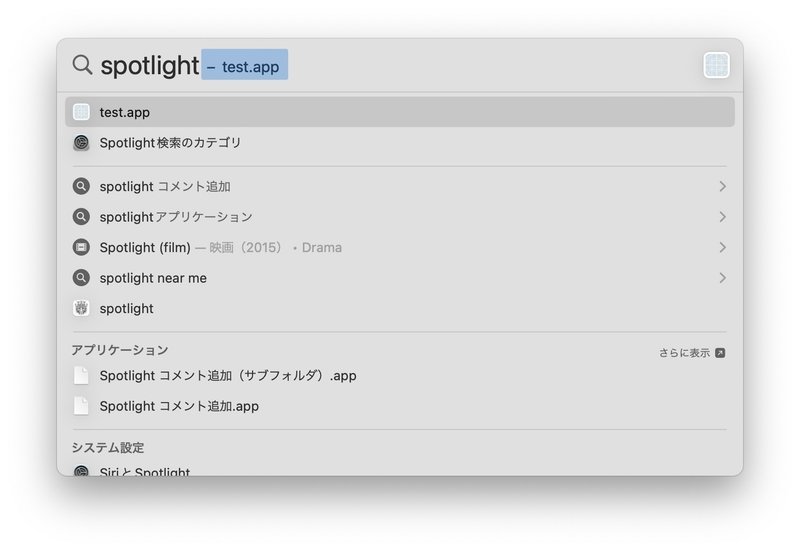
Task: Click search icon beside spotlight near me
Action: pyautogui.click(x=81, y=278)
